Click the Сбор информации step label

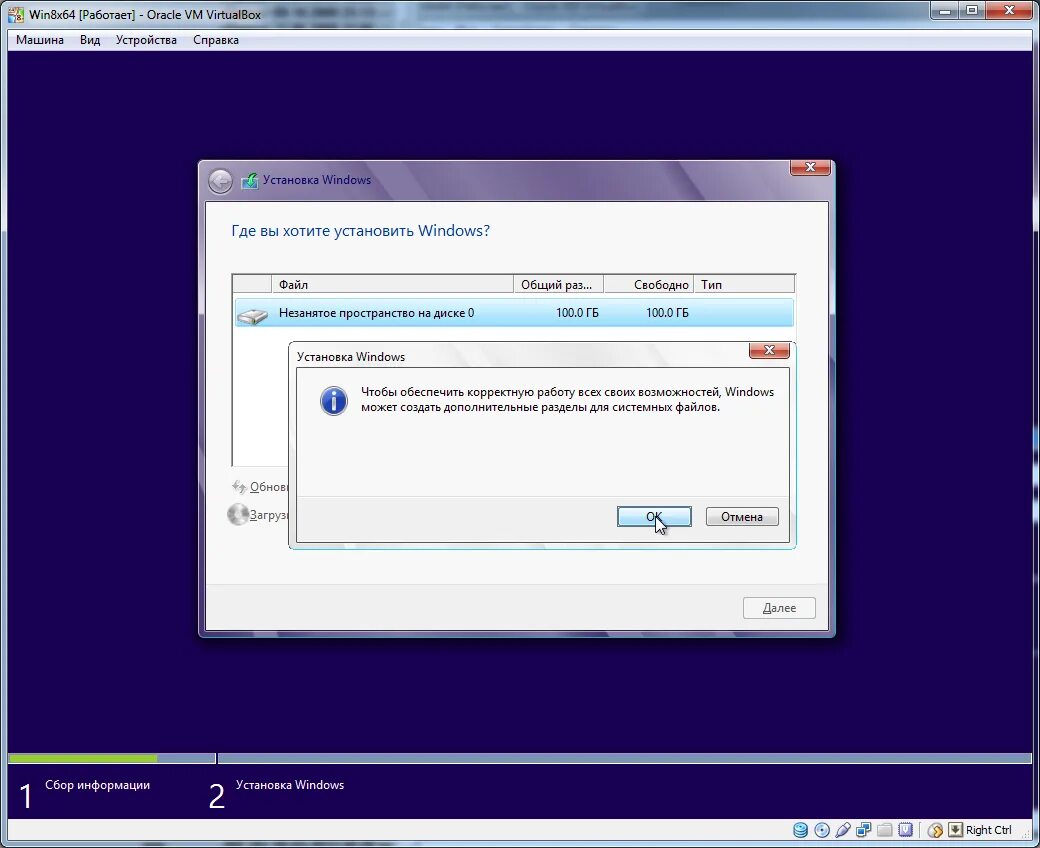[98, 785]
